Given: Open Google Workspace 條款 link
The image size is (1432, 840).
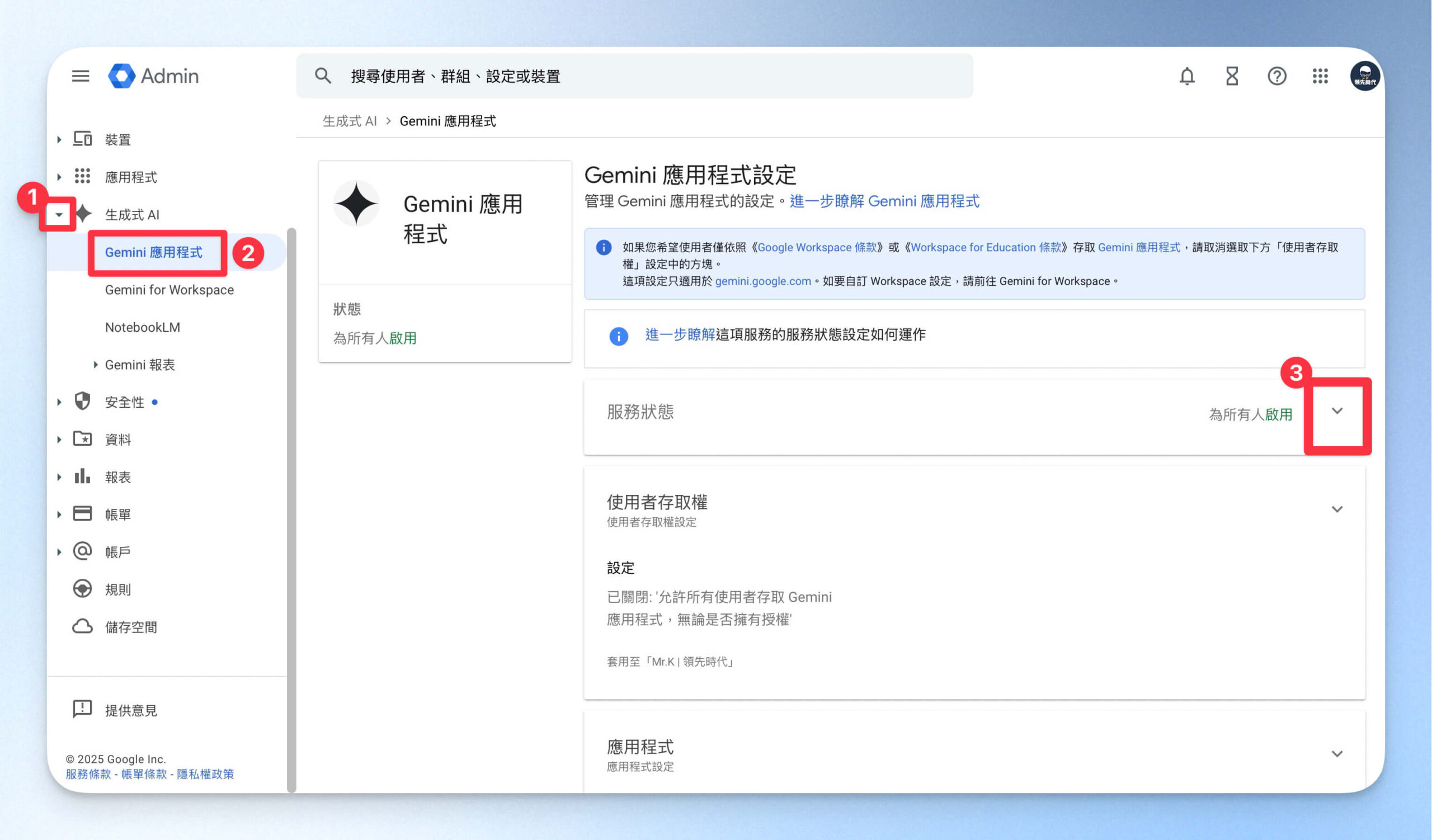Looking at the screenshot, I should [x=817, y=247].
